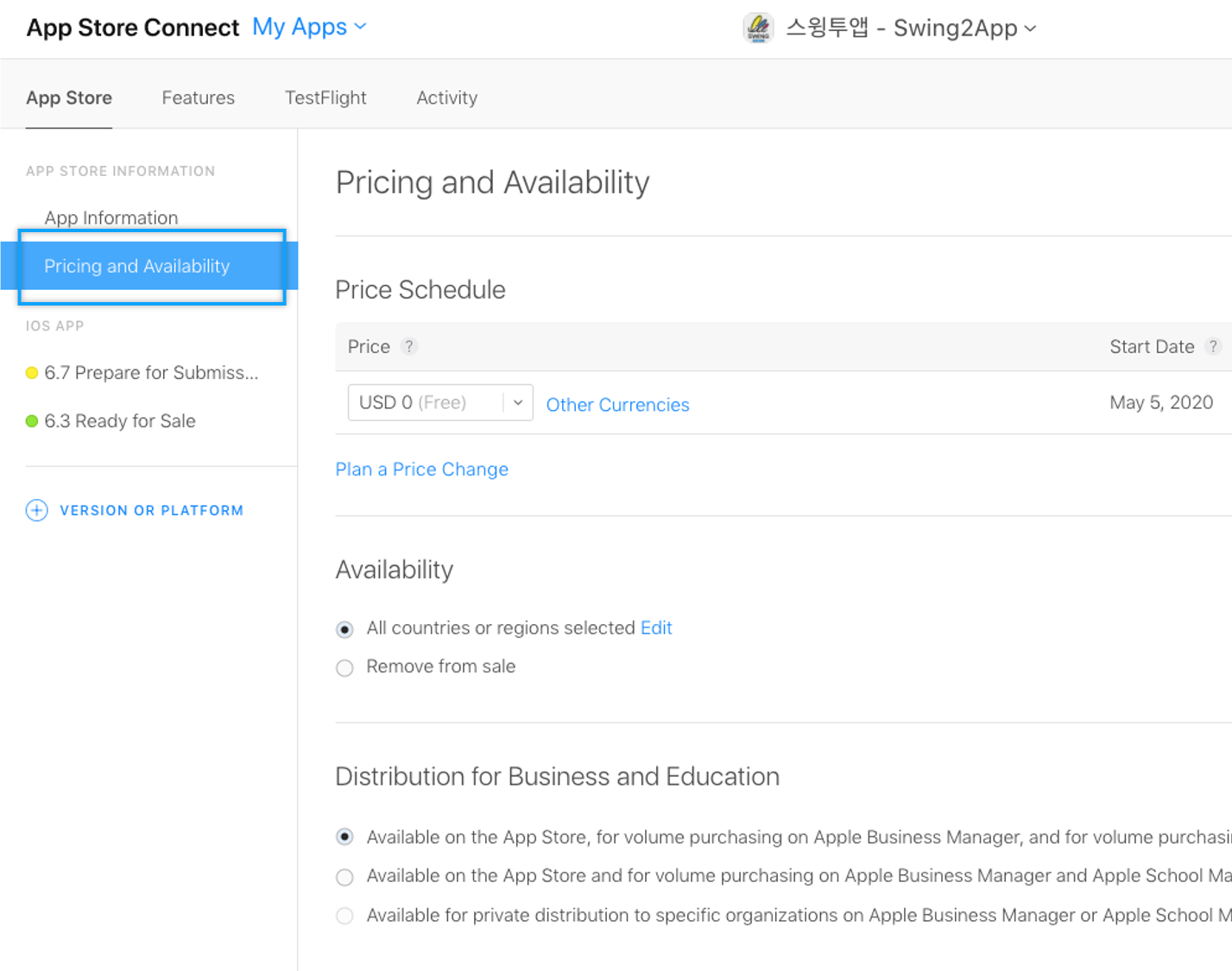Screen dimensions: 1232x971
Task: Open the My Apps dropdown menu
Action: (309, 28)
